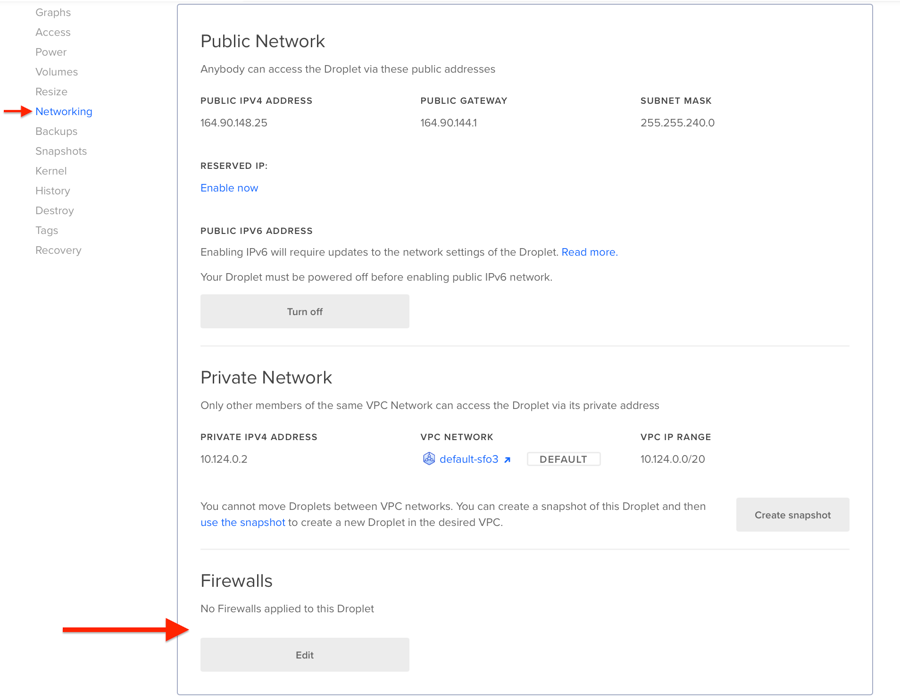
Task: Select Tags in the sidebar
Action: 47,230
